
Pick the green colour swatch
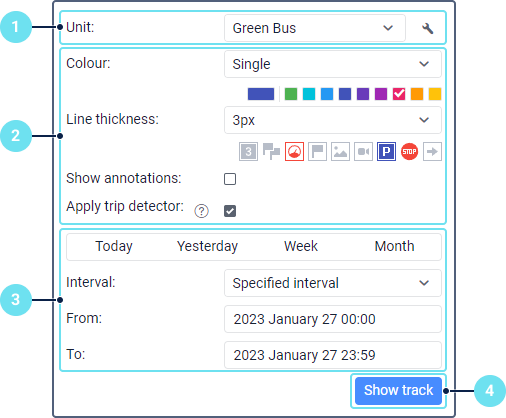click(x=291, y=94)
